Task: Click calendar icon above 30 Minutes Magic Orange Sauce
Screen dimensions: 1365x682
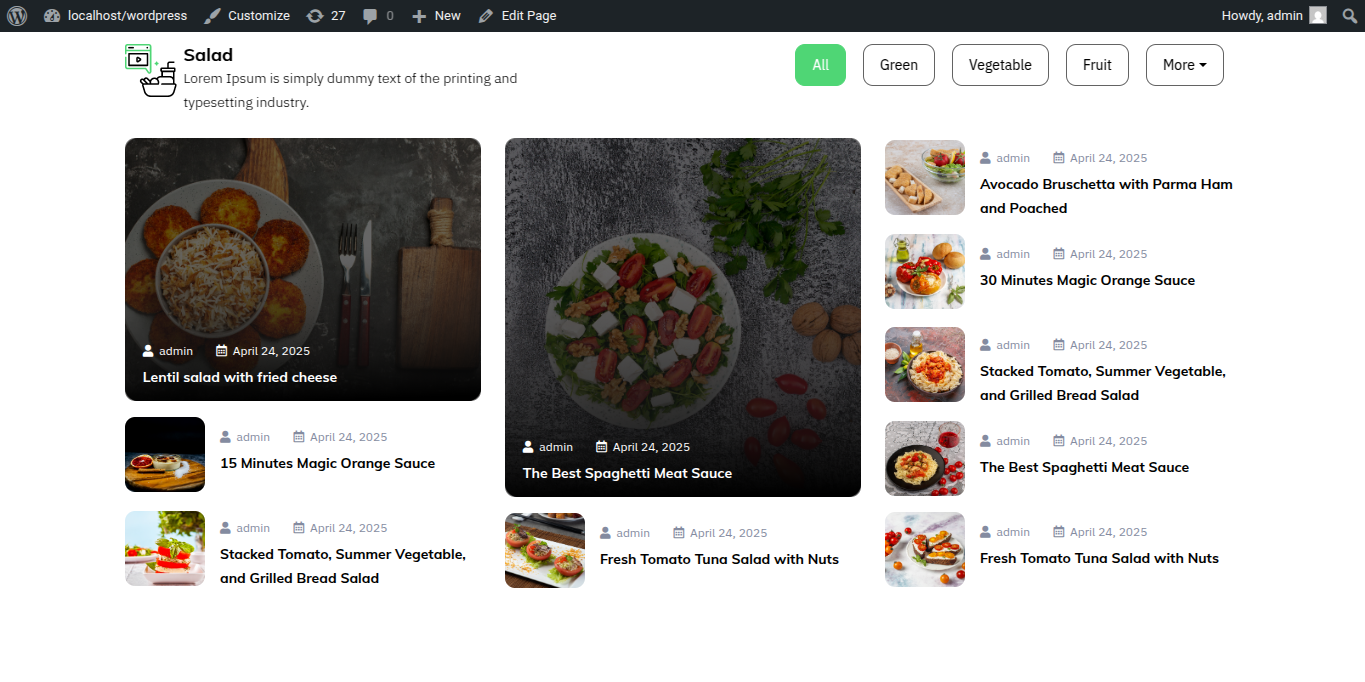Action: (x=1059, y=254)
